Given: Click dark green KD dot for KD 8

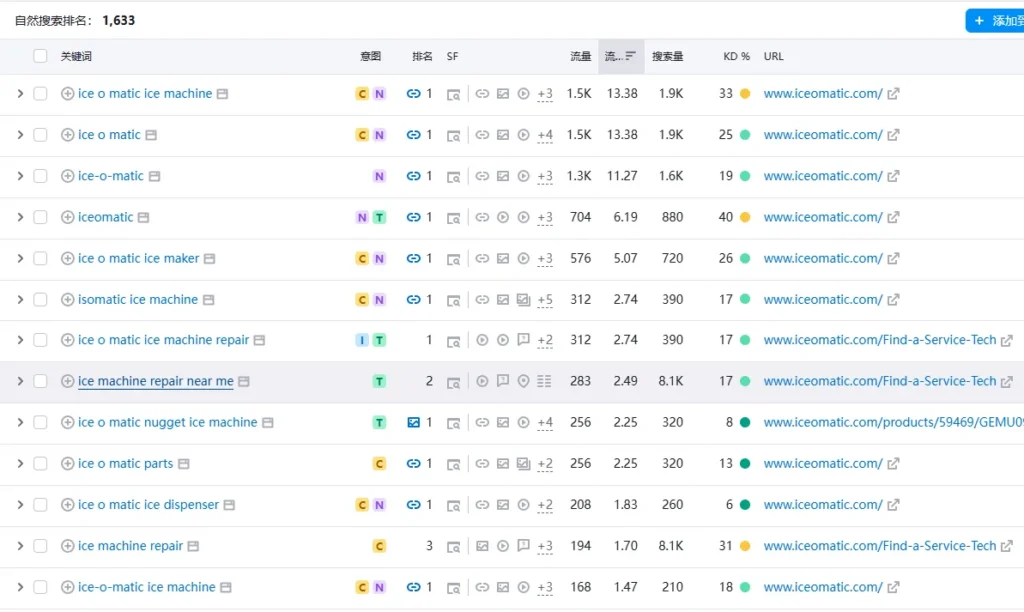Looking at the screenshot, I should pyautogui.click(x=744, y=423).
